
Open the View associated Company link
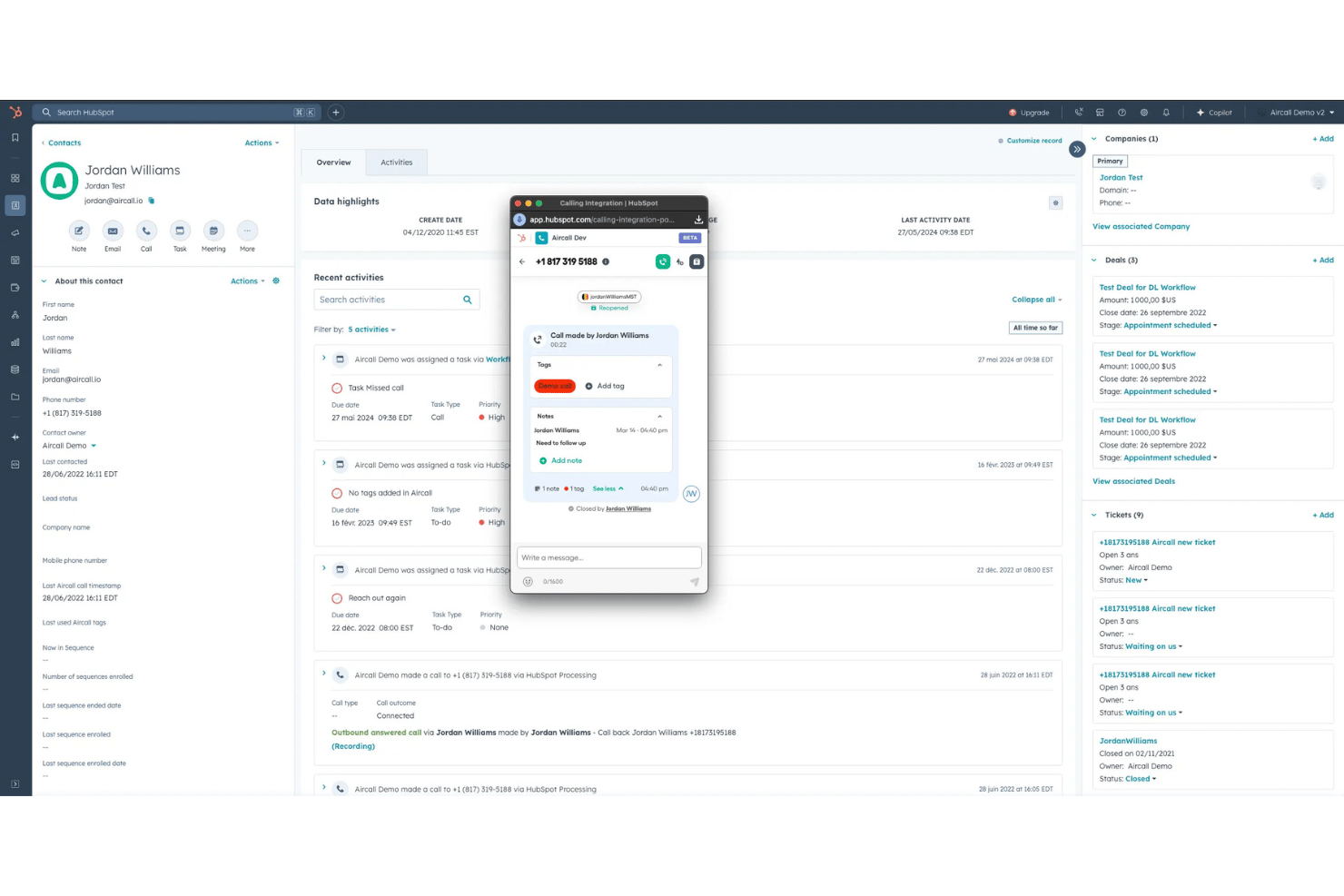tap(1141, 226)
